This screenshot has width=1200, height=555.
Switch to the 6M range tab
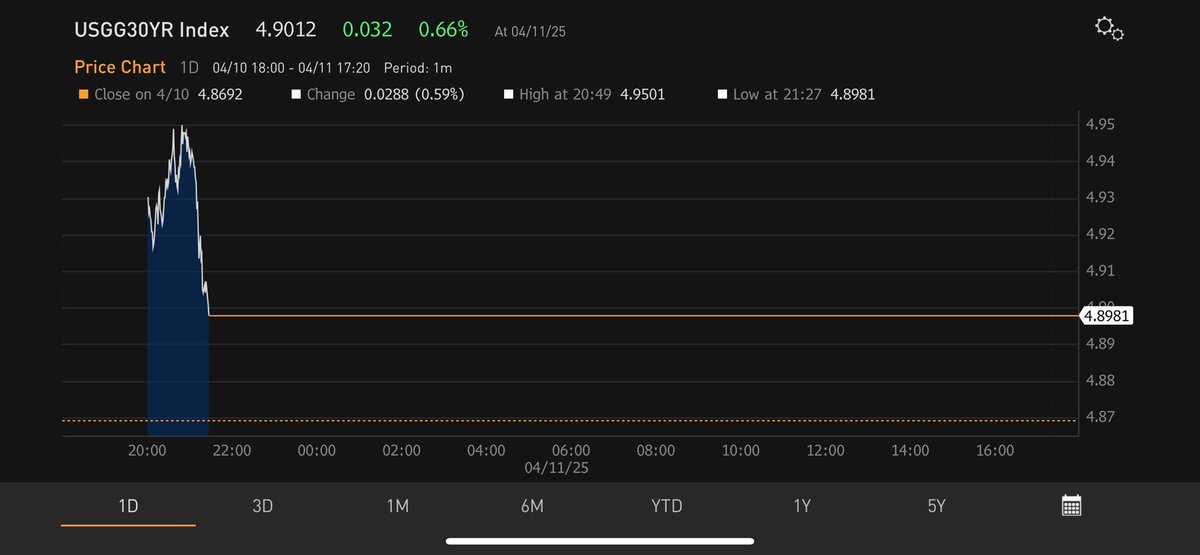click(x=532, y=506)
